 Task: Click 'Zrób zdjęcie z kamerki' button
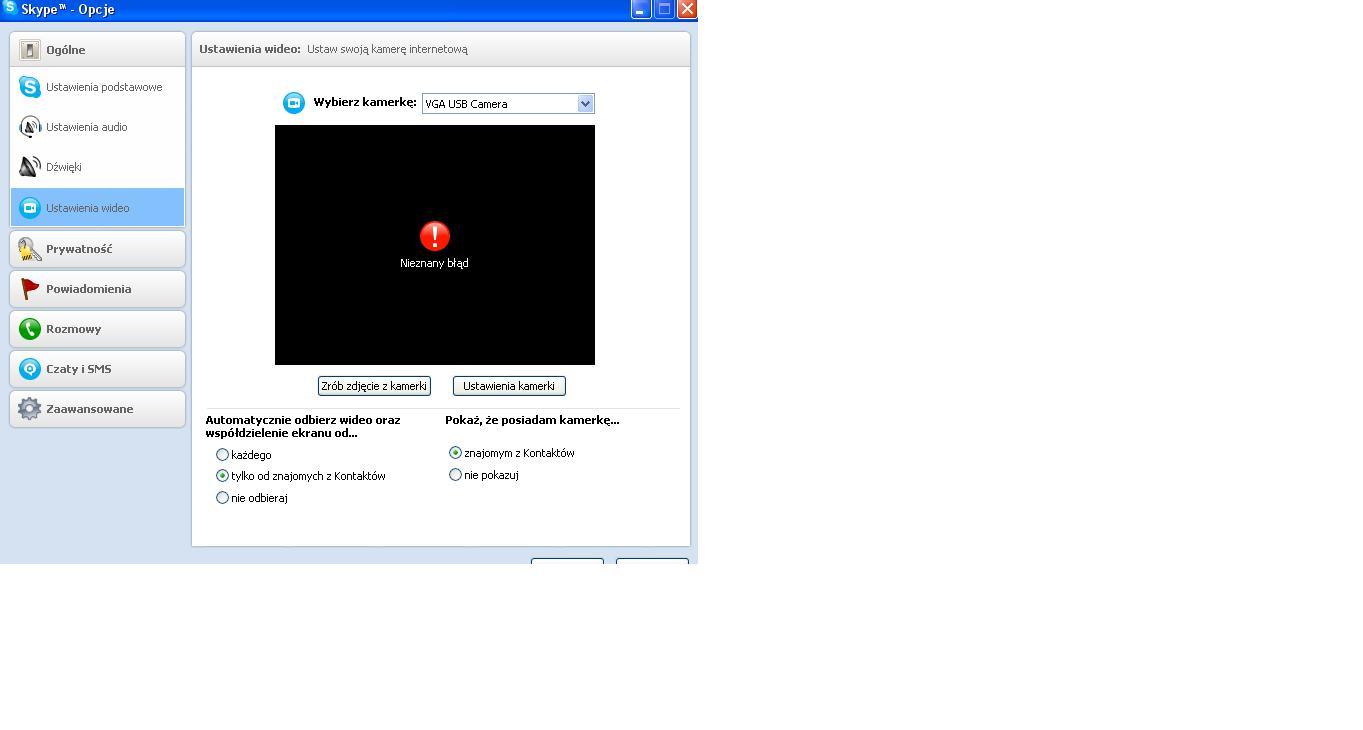tap(374, 386)
